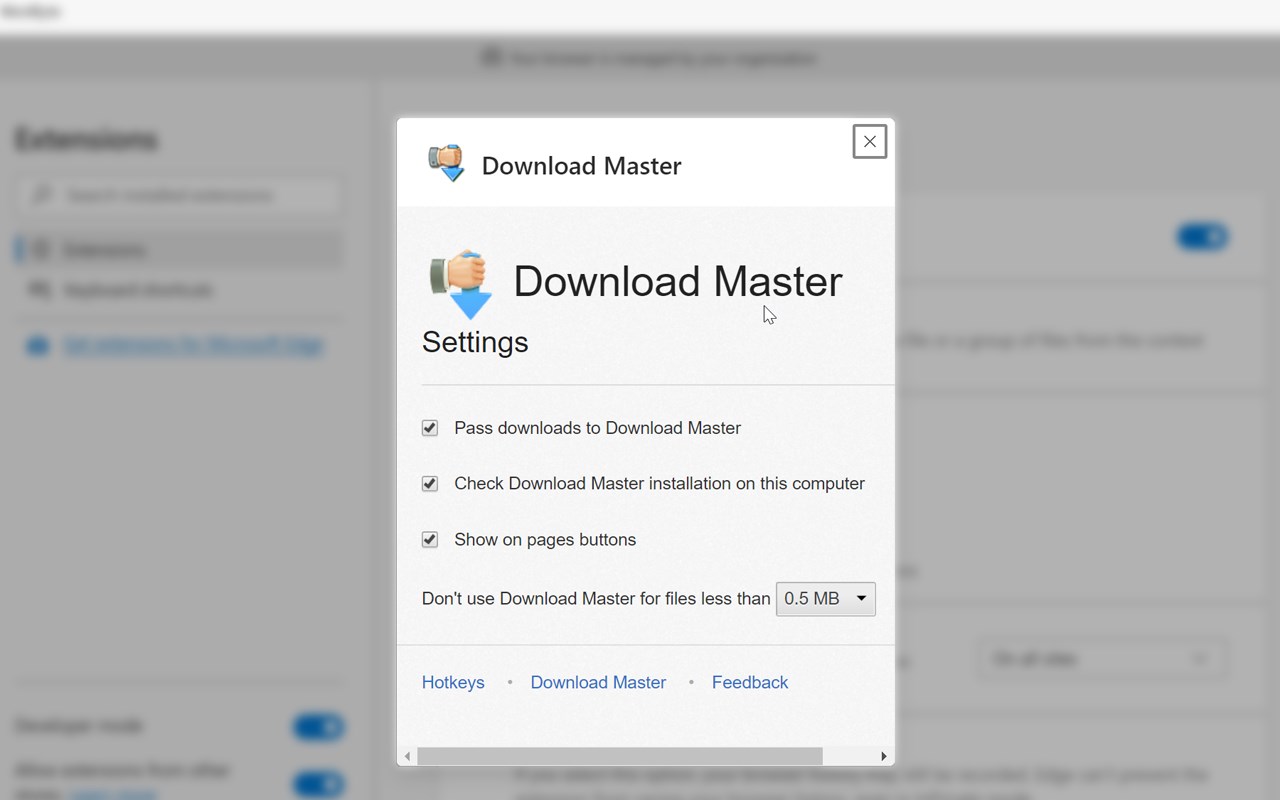Close the Download Master options dialog
This screenshot has height=800, width=1280.
click(869, 142)
